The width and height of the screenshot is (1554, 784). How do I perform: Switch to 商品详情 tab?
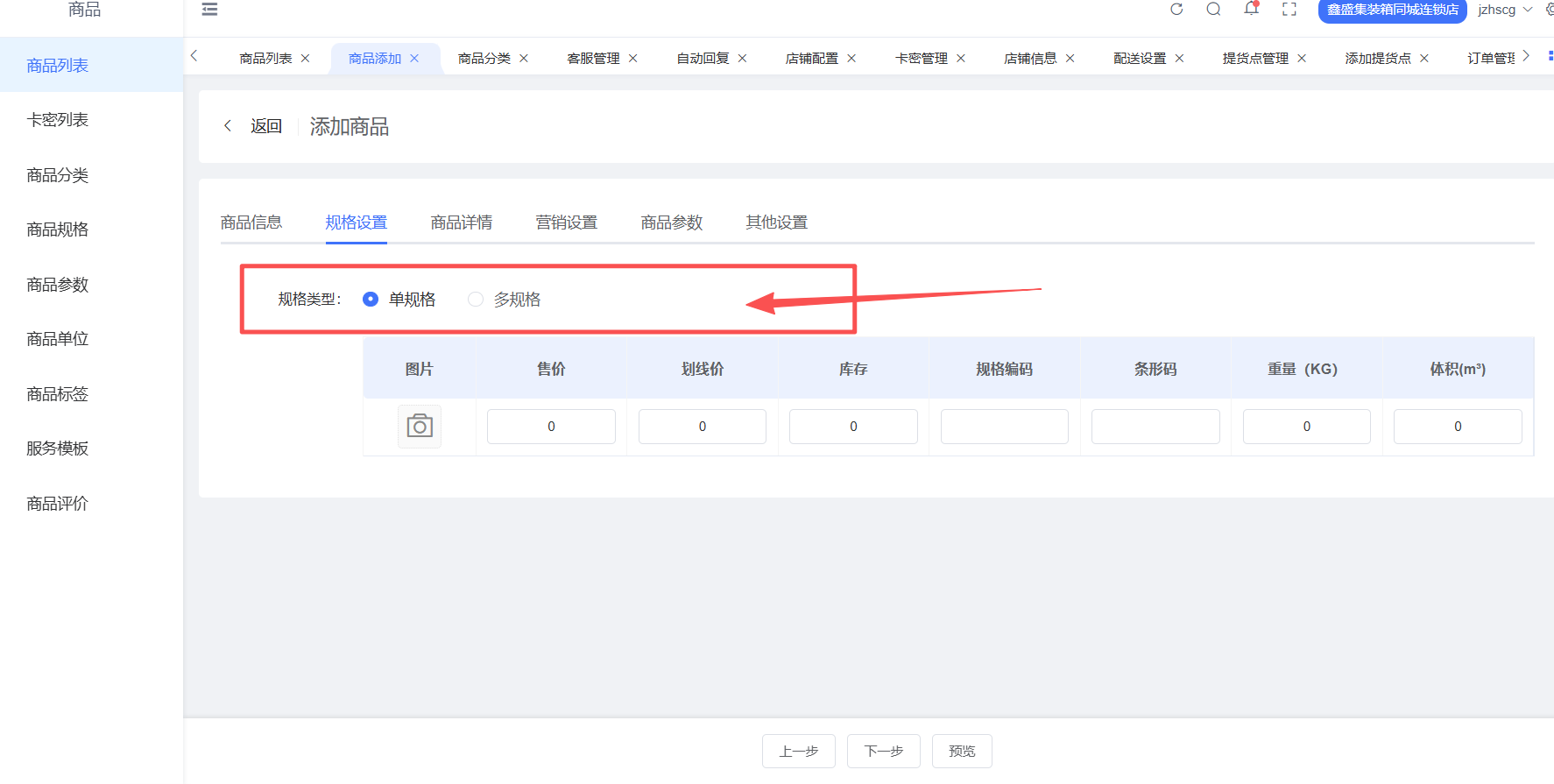[462, 222]
